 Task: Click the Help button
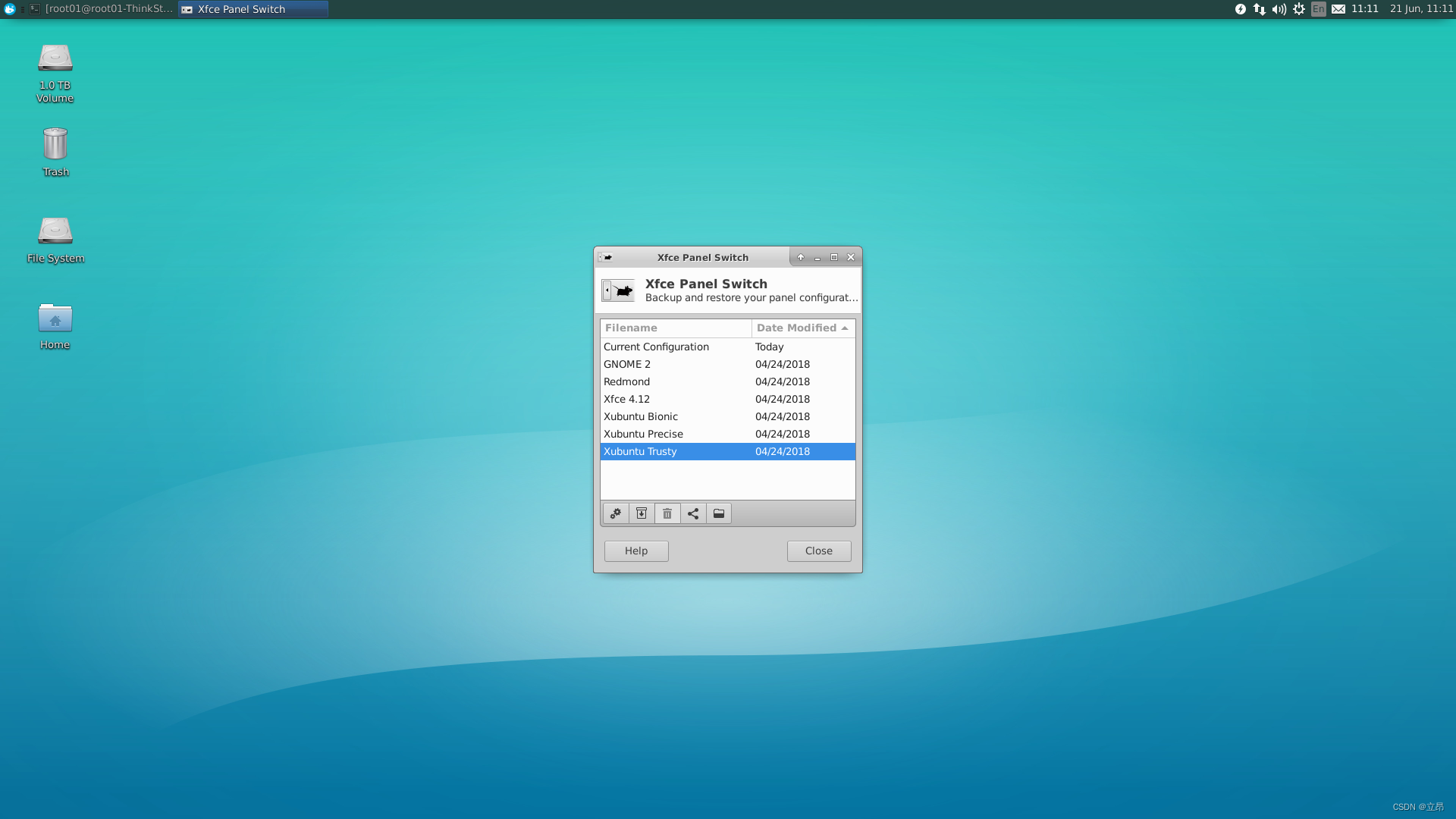pos(636,551)
